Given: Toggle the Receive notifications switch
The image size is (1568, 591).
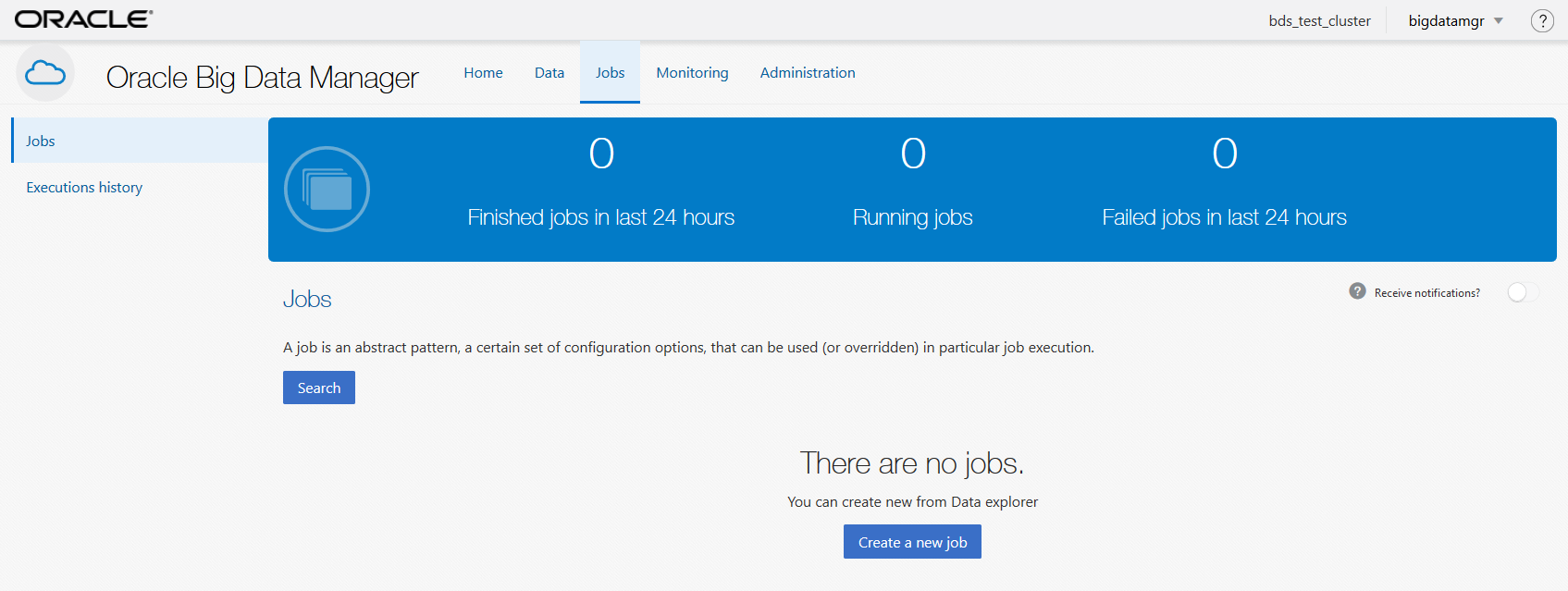Looking at the screenshot, I should [x=1523, y=292].
